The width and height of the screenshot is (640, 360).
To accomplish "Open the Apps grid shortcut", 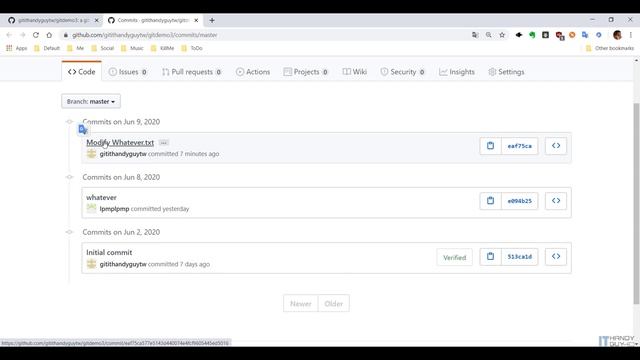I will (x=17, y=48).
